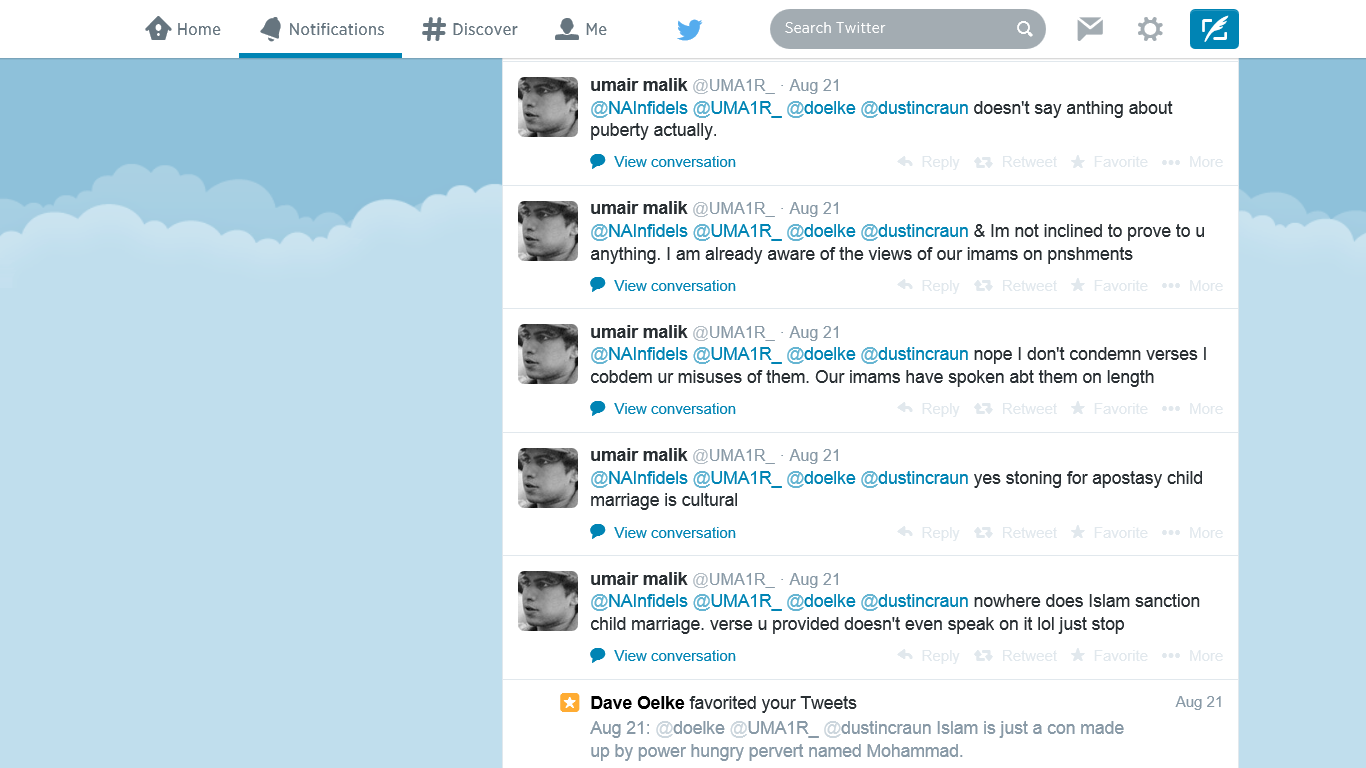1366x768 pixels.
Task: Go to the Home tab
Action: pyautogui.click(x=183, y=29)
